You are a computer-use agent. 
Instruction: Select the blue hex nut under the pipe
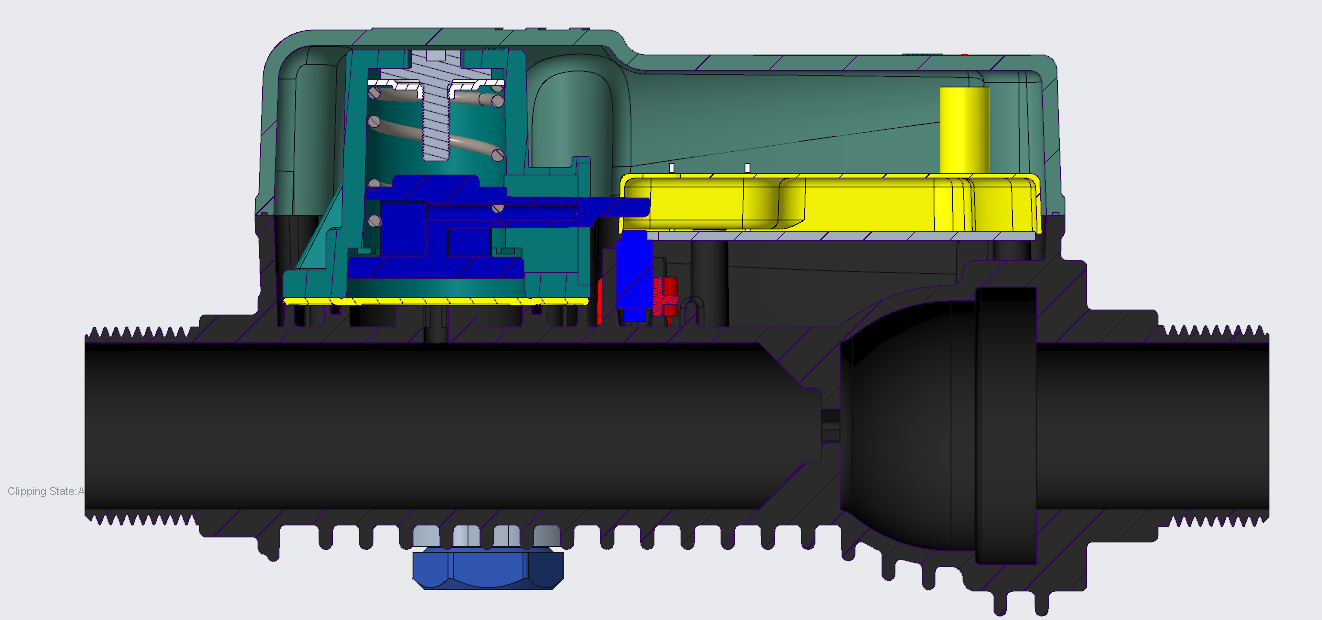(488, 568)
